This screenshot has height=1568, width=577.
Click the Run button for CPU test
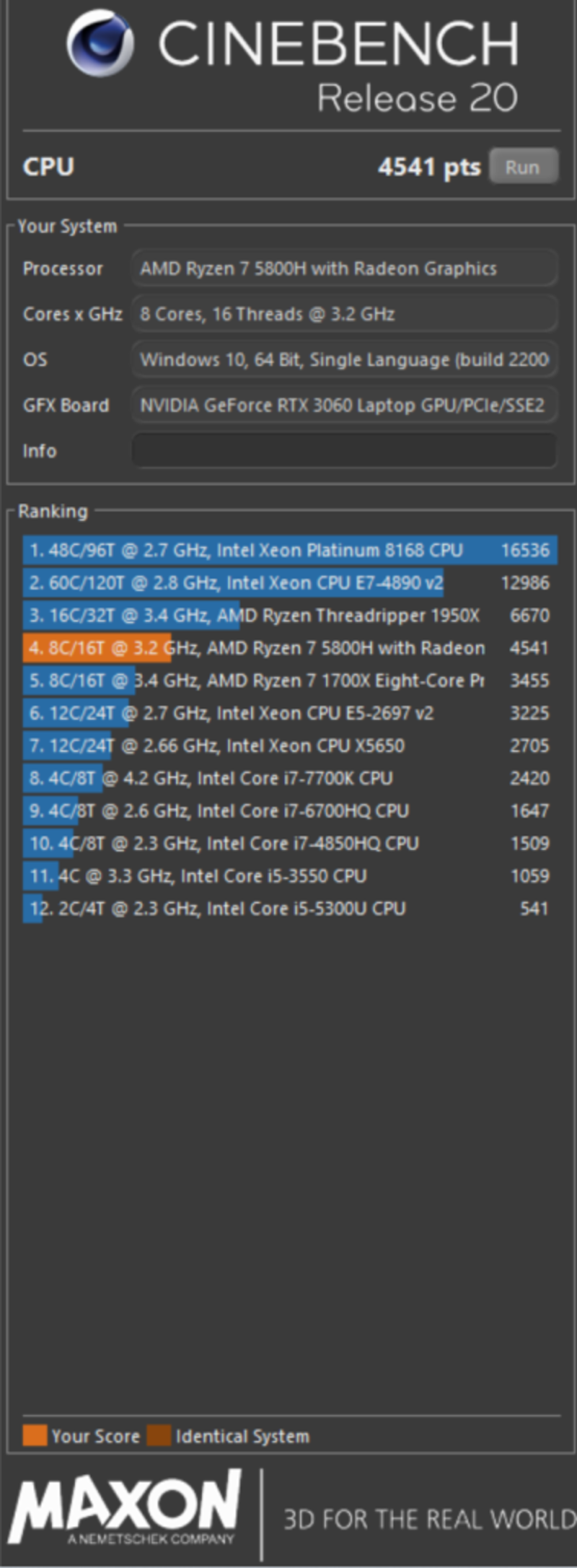(523, 167)
